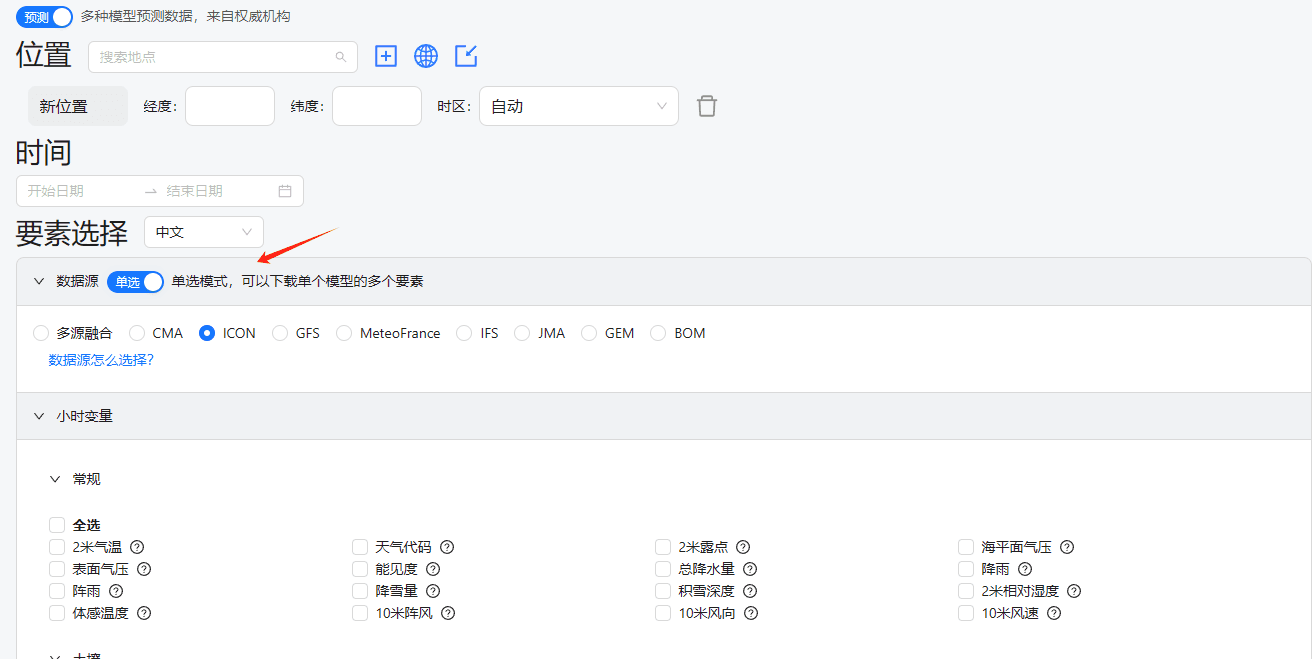Image resolution: width=1312 pixels, height=659 pixels.
Task: Open the 时区 自动 dropdown
Action: click(x=578, y=106)
